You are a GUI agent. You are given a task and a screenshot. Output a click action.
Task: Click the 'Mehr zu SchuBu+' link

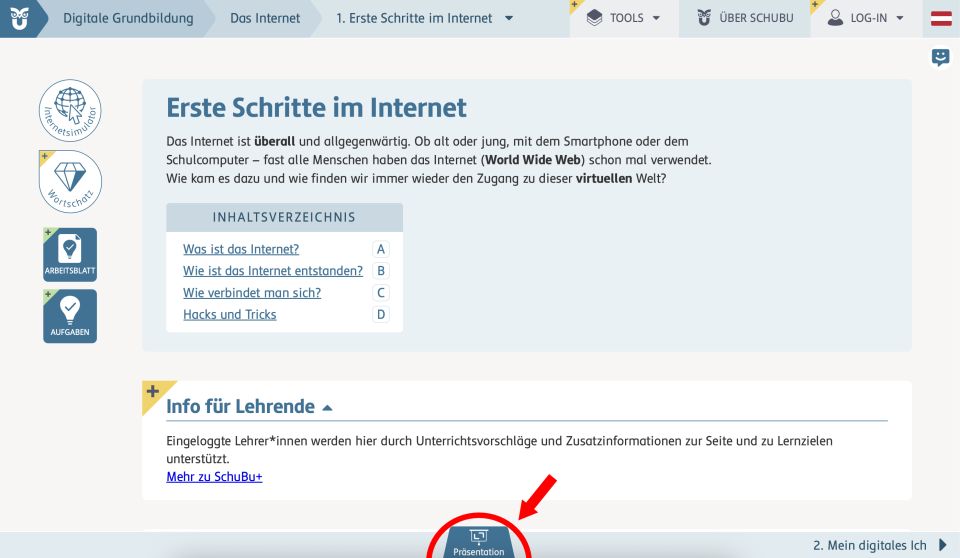coord(214,477)
